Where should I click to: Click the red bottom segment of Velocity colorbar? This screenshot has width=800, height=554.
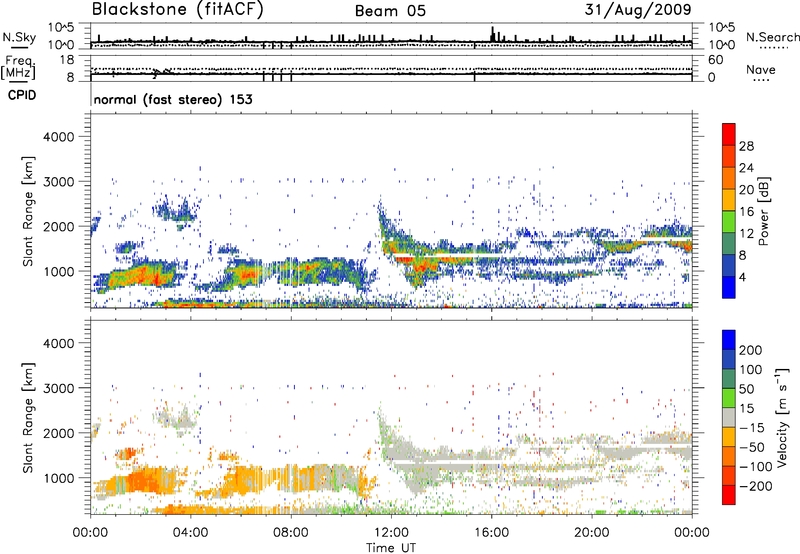(x=729, y=495)
